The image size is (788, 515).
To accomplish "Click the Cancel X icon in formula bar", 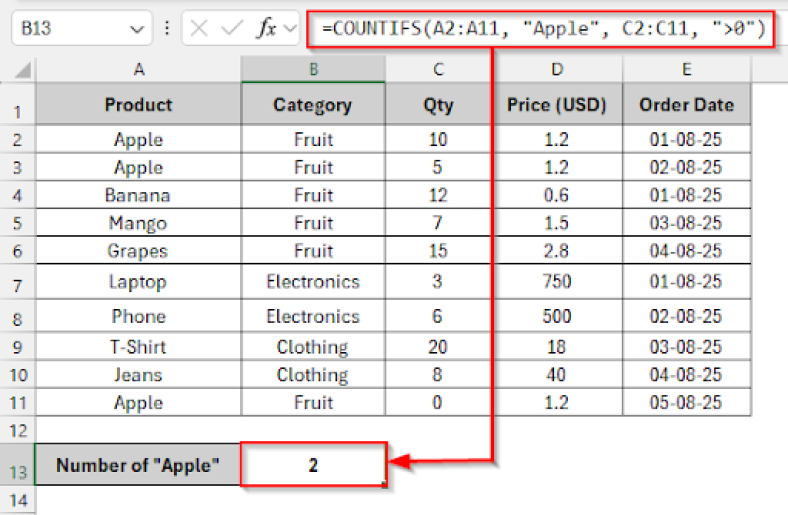I will tap(199, 30).
